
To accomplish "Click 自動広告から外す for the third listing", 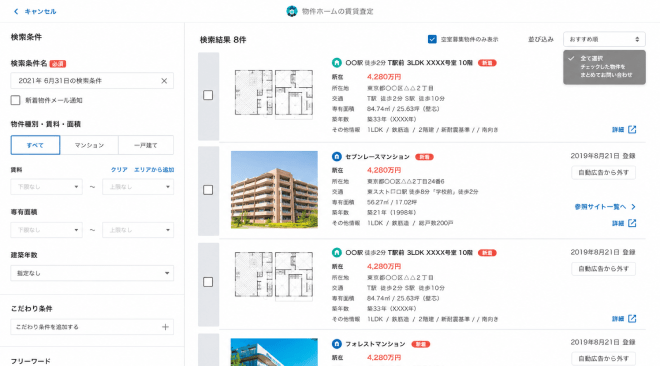I will (x=604, y=269).
